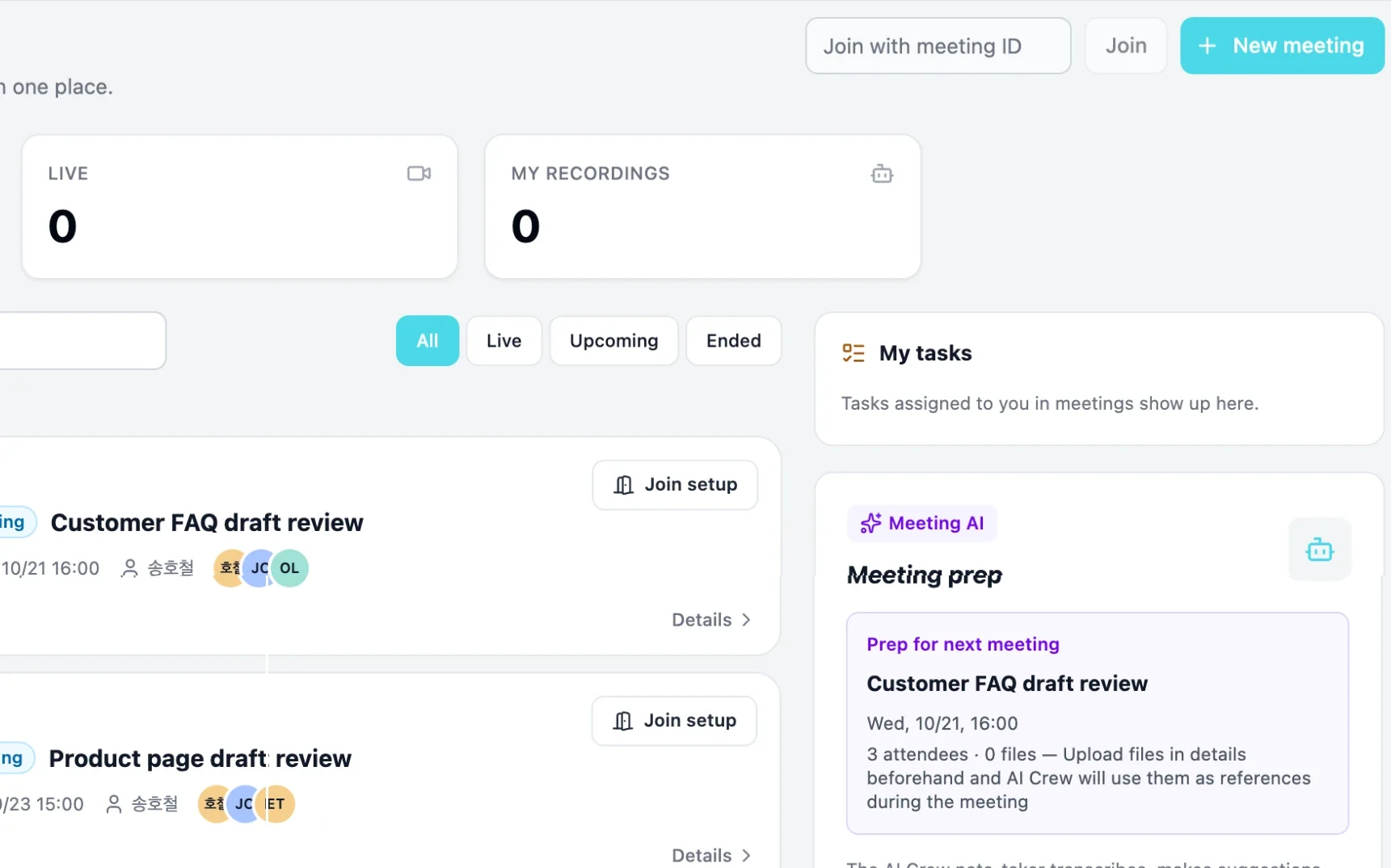1391x868 pixels.
Task: Open the Prep for next meeting card
Action: tap(1098, 723)
